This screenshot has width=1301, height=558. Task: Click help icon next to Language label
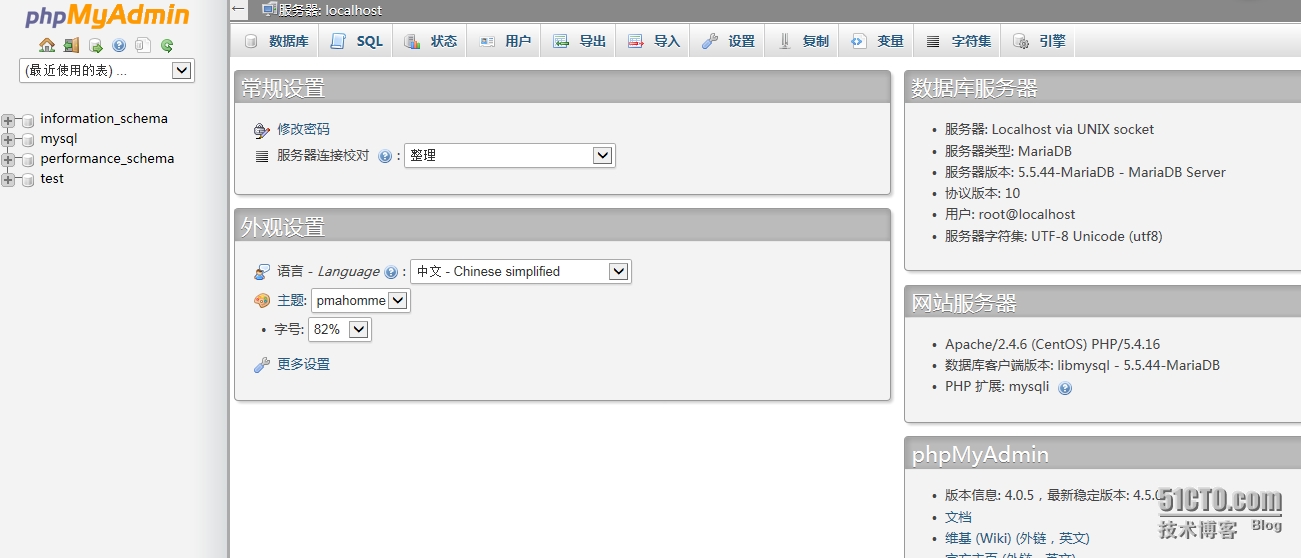coord(391,272)
